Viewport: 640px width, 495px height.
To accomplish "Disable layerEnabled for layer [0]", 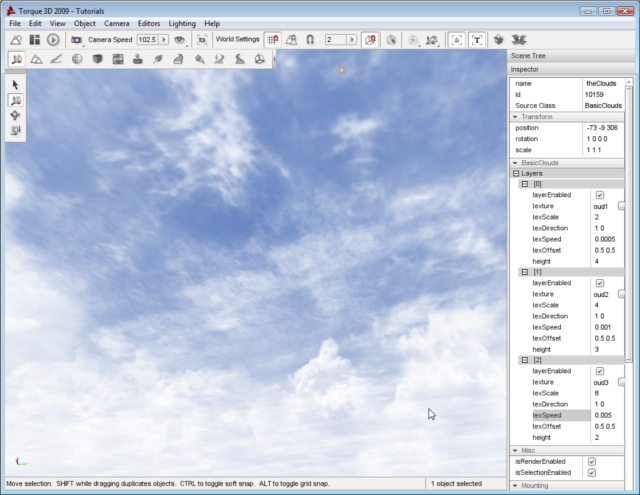I will pyautogui.click(x=599, y=195).
